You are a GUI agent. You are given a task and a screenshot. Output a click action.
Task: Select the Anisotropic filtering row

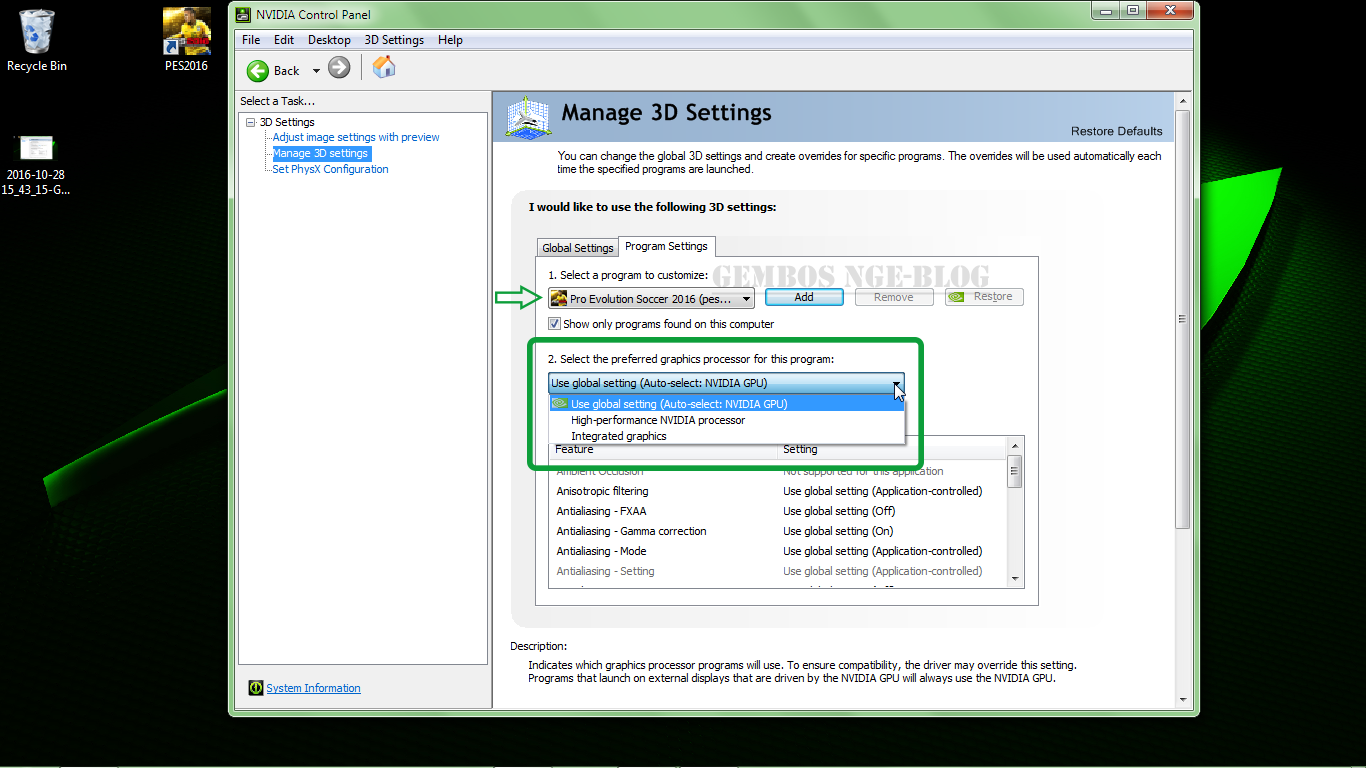pos(778,491)
